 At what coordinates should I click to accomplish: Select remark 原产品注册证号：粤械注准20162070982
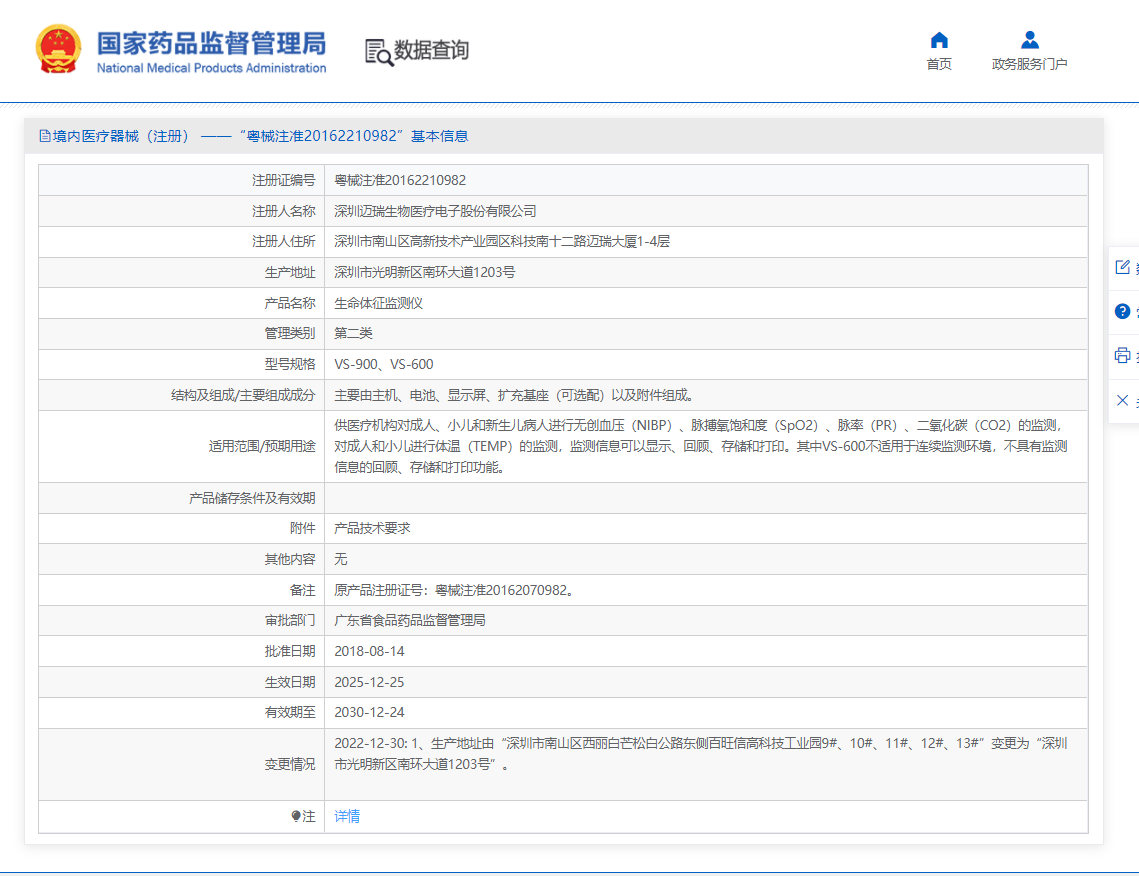click(x=455, y=590)
